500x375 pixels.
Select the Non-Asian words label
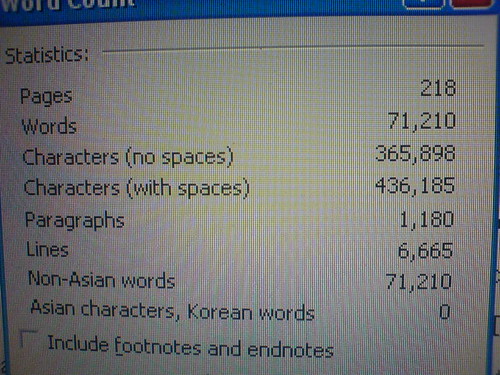pyautogui.click(x=101, y=279)
